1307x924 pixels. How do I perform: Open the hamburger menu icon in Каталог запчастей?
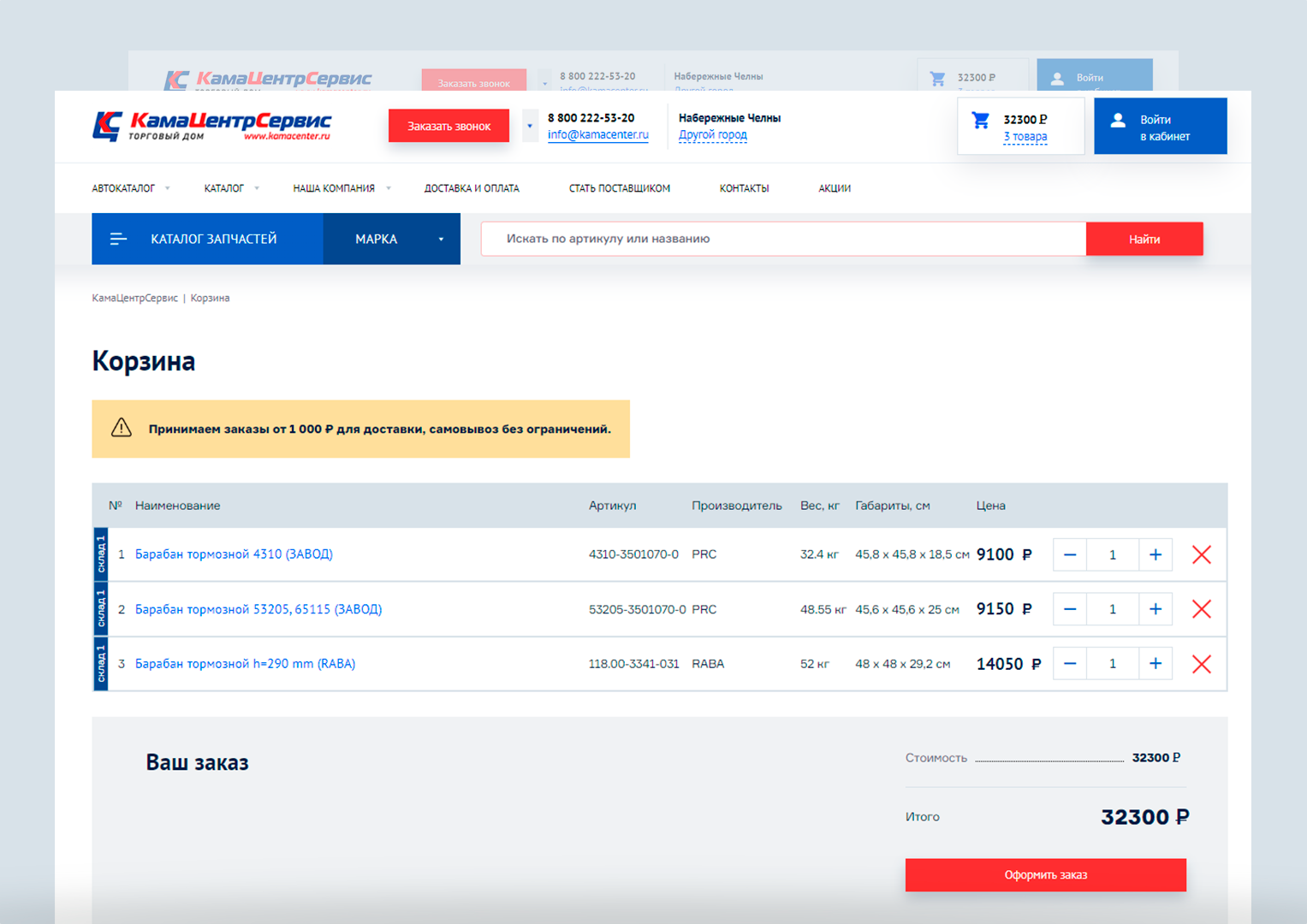tap(119, 239)
